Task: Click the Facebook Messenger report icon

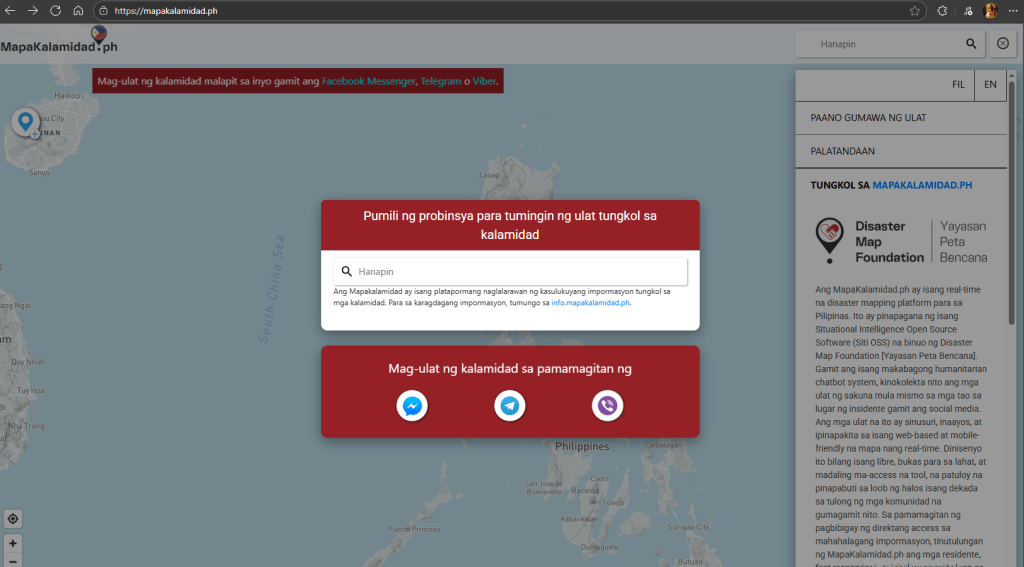Action: (x=412, y=406)
